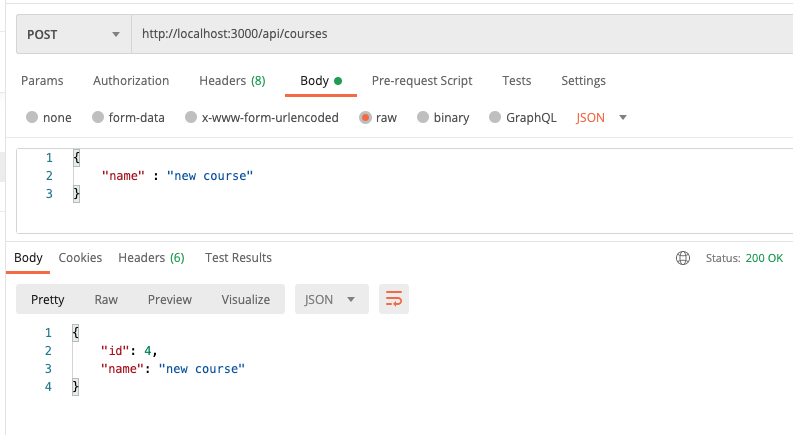Select the raw body type radio
Image resolution: width=793 pixels, height=435 pixels.
coord(365,117)
